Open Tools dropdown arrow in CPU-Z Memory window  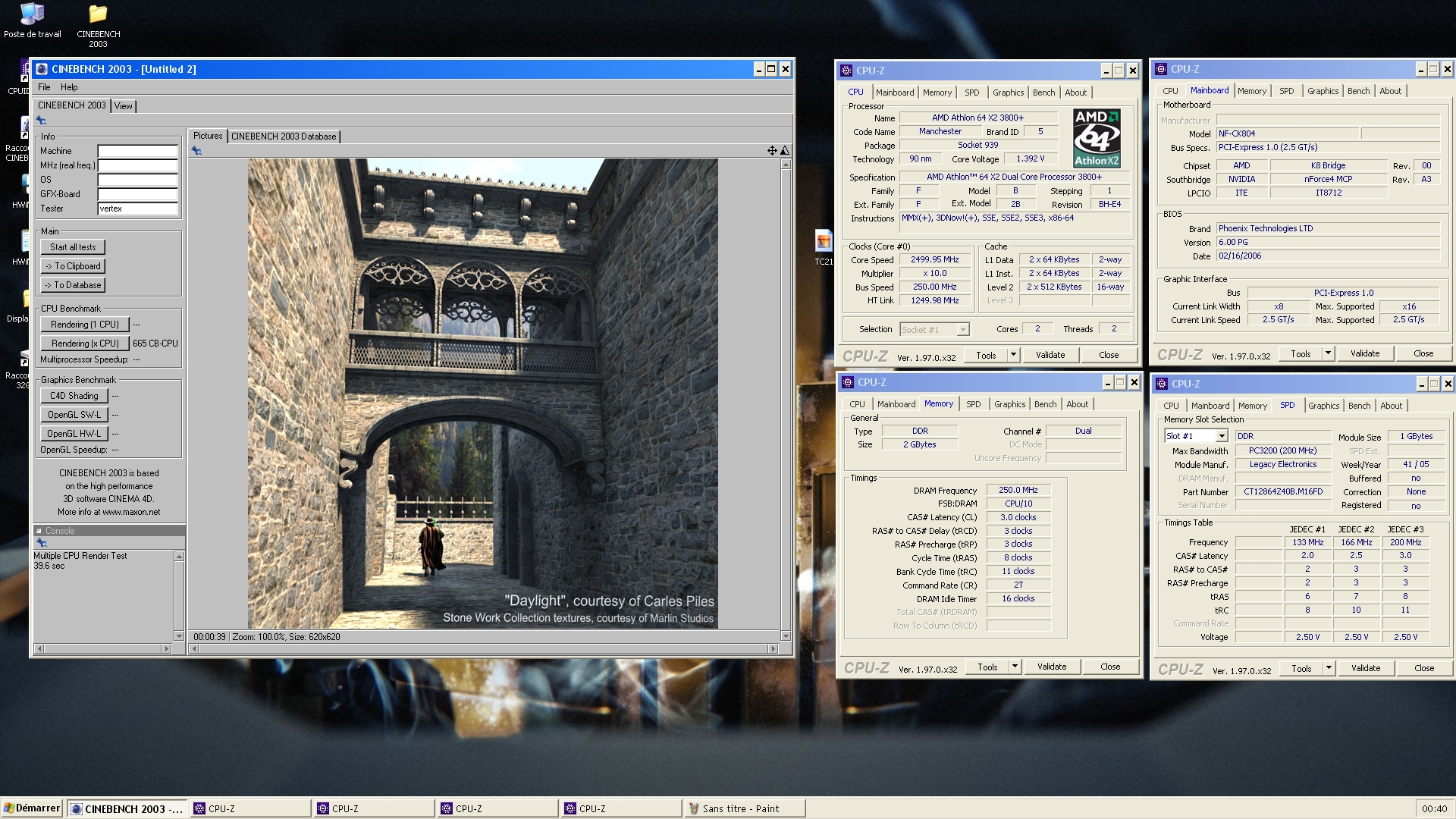pyautogui.click(x=1014, y=667)
